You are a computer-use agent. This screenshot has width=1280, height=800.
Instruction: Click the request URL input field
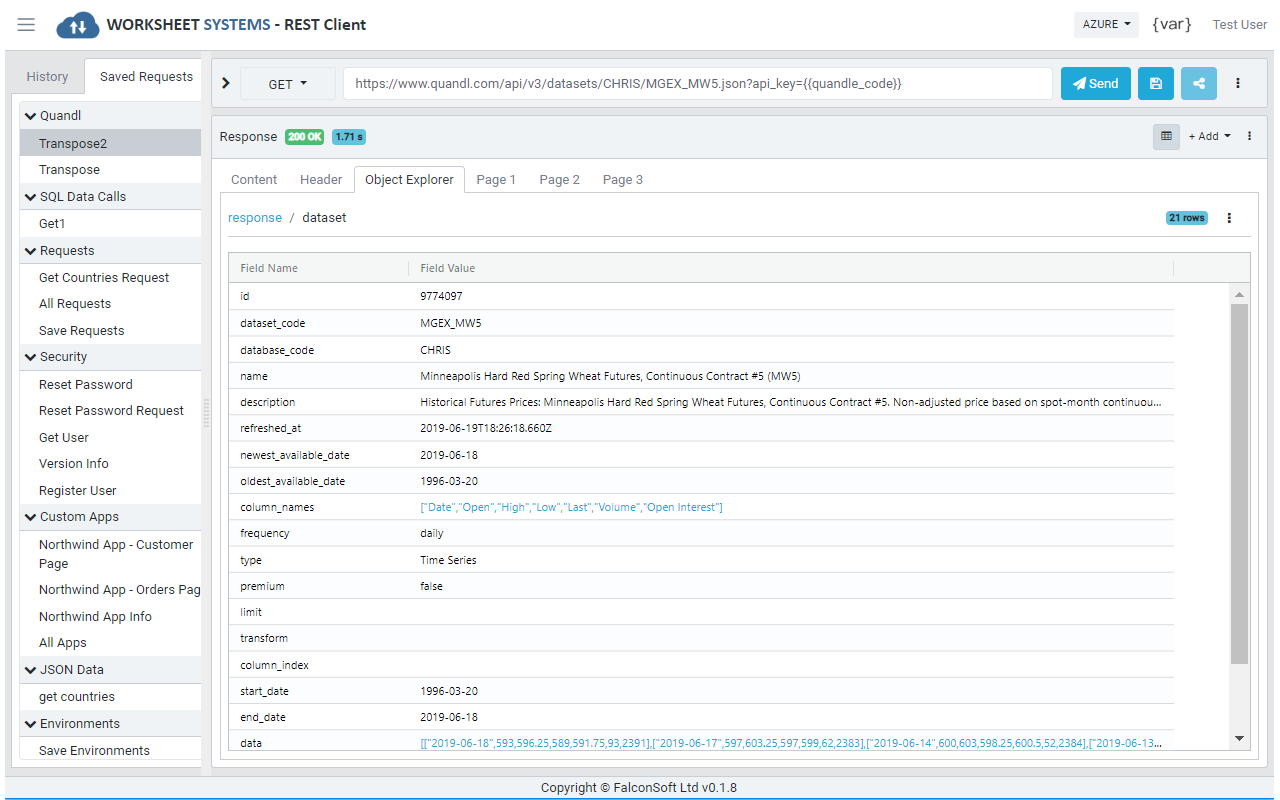click(698, 84)
